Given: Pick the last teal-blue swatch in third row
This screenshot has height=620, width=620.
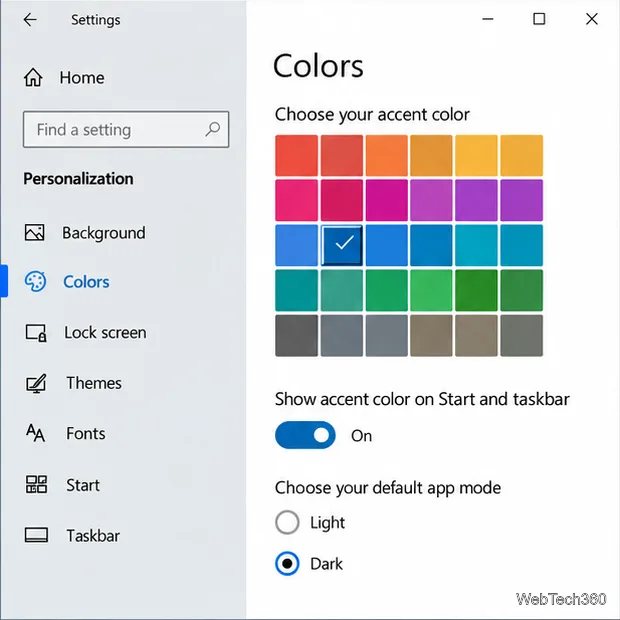Looking at the screenshot, I should coord(522,245).
